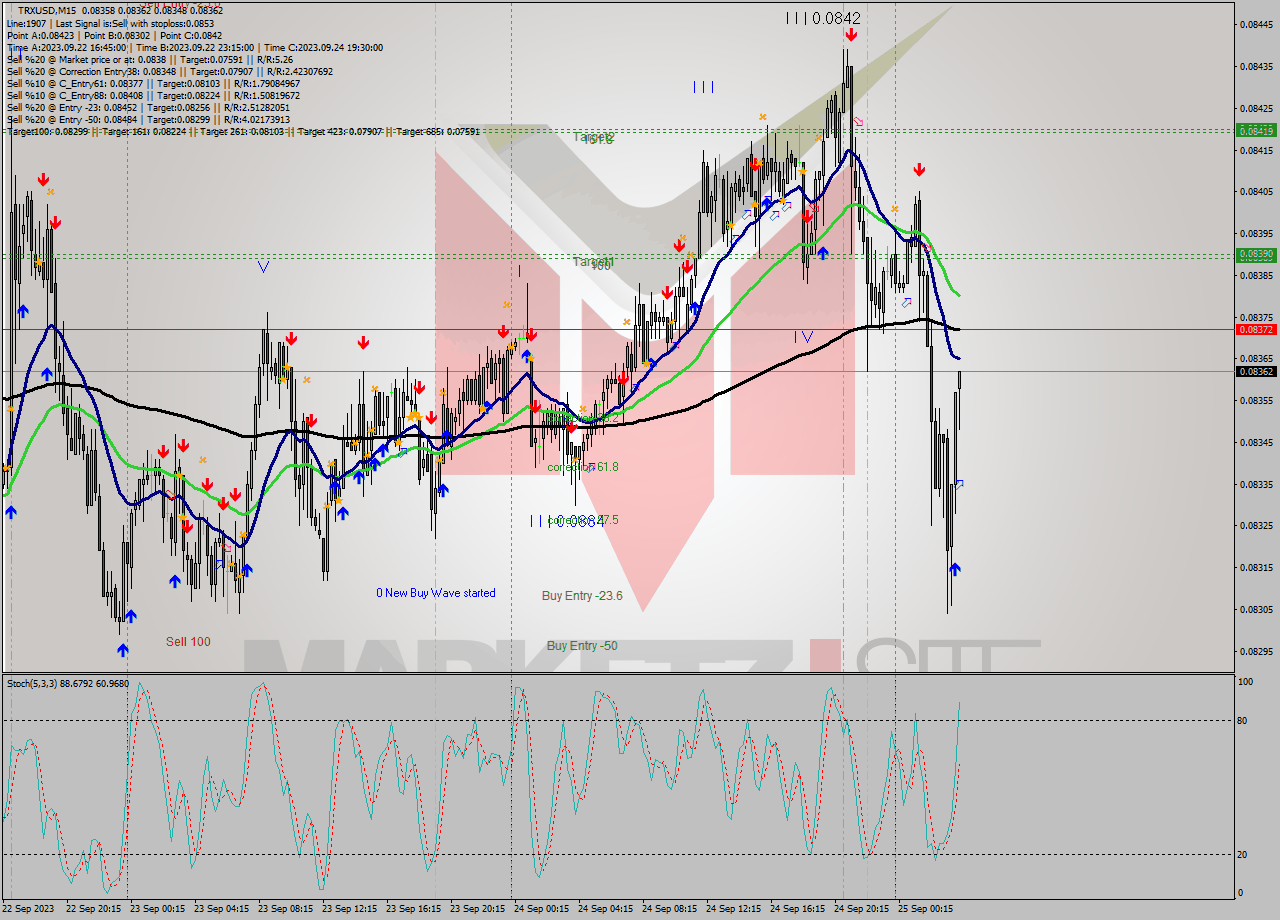This screenshot has width=1280, height=920.
Task: Click the 'Target100: 0.08299' targets line
Action: (243, 131)
